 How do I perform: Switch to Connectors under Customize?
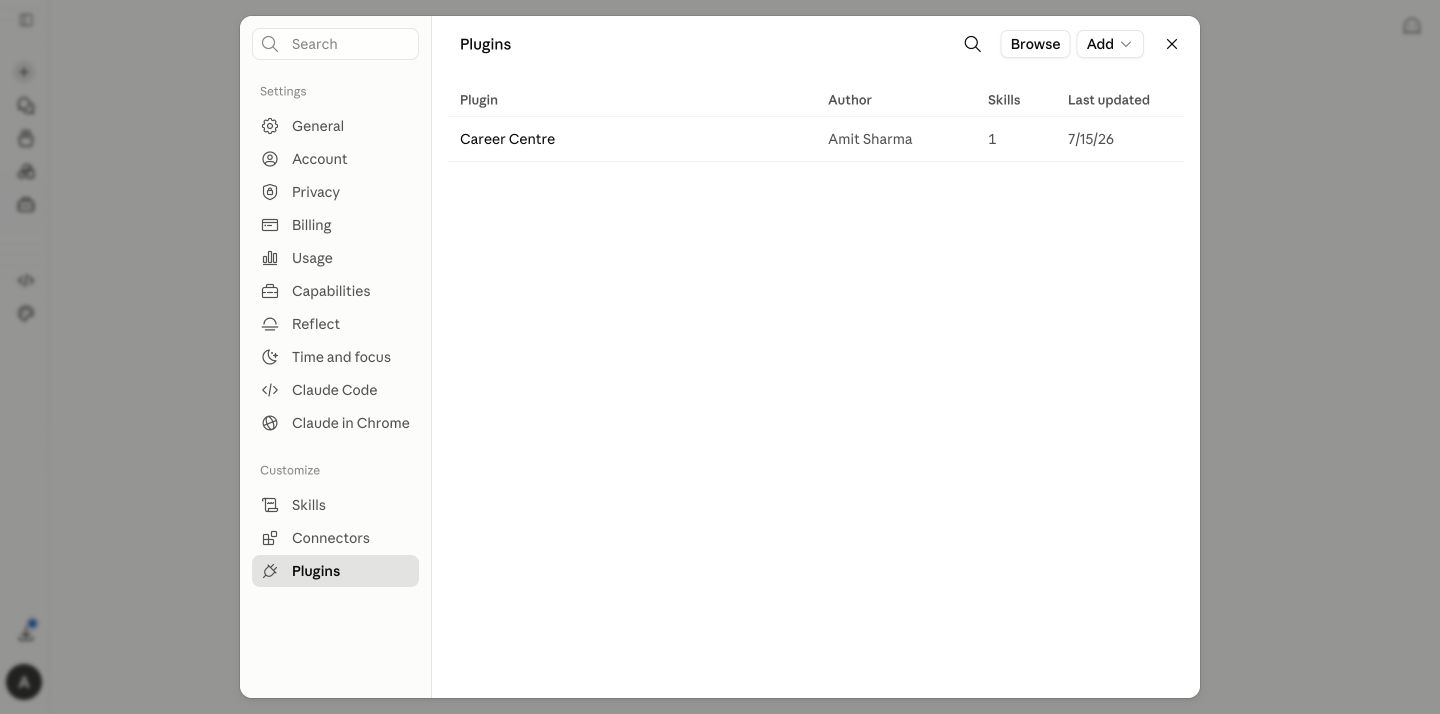[335, 538]
